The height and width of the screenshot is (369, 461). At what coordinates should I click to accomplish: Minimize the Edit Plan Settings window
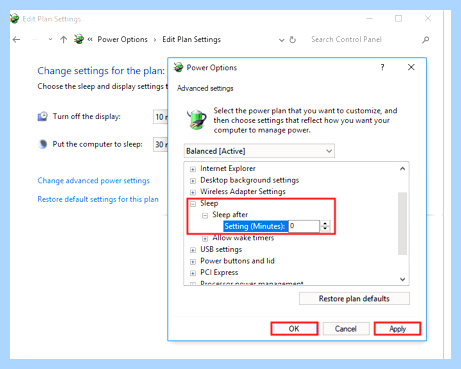(369, 19)
